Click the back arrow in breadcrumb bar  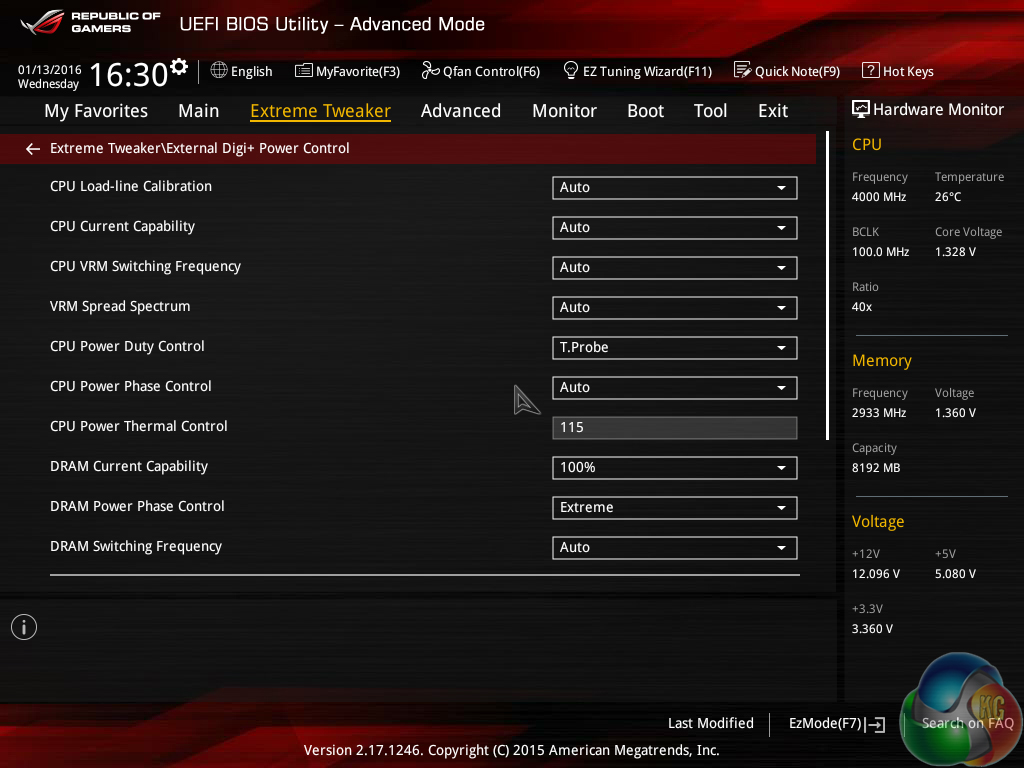pyautogui.click(x=33, y=149)
